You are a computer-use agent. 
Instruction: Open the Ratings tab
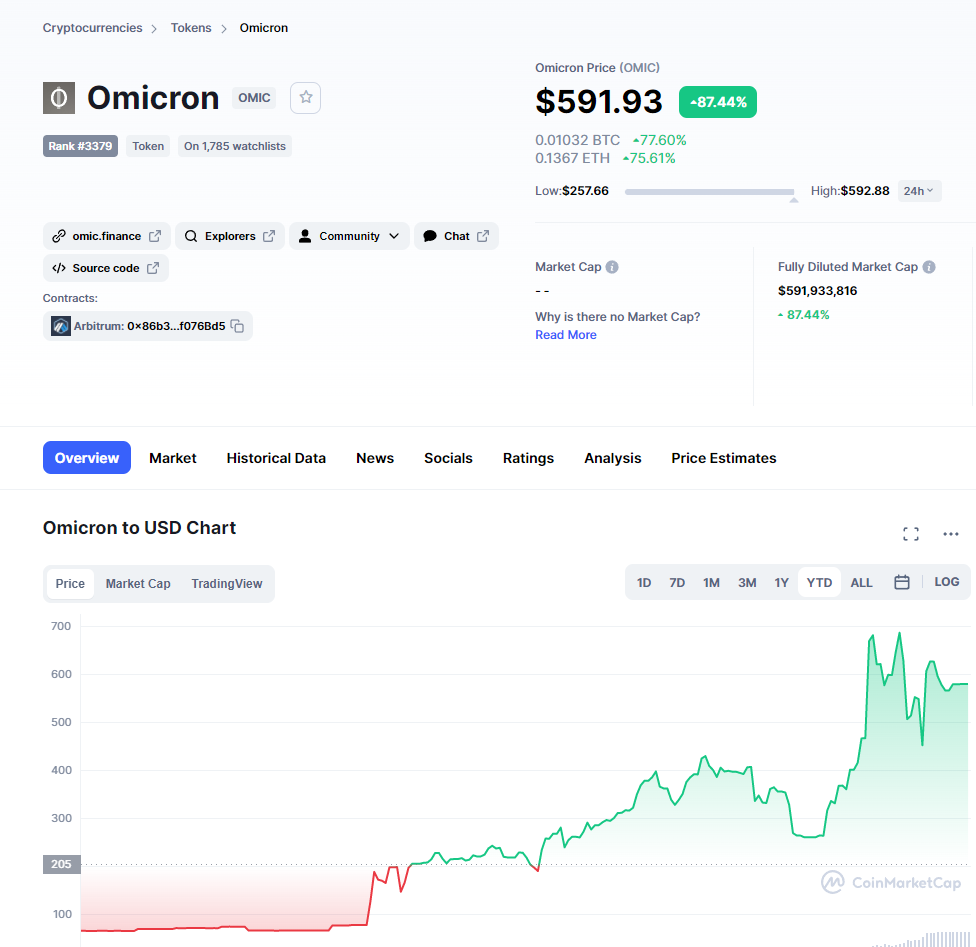(x=528, y=458)
